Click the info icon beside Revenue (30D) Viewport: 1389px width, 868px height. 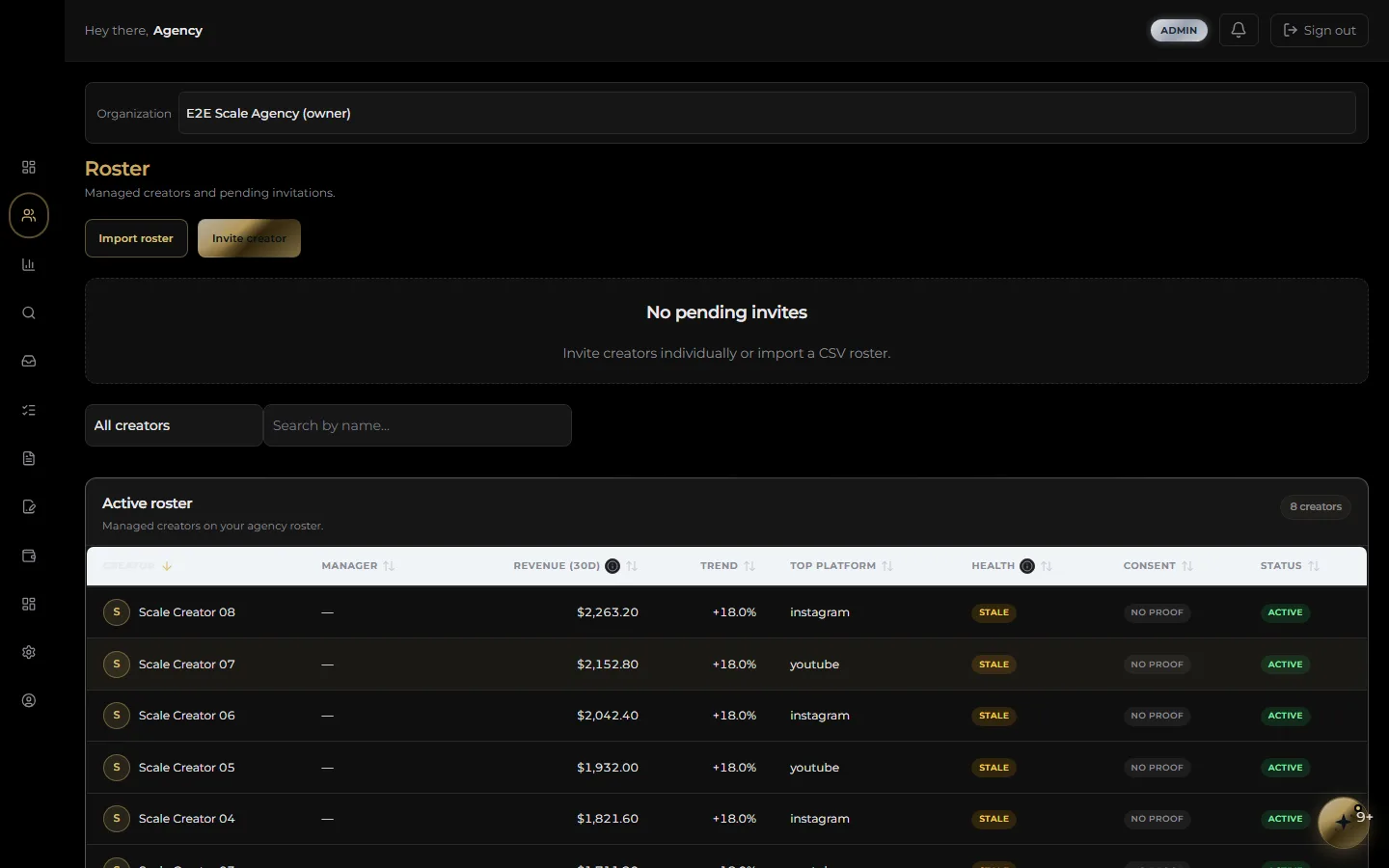[x=613, y=566]
